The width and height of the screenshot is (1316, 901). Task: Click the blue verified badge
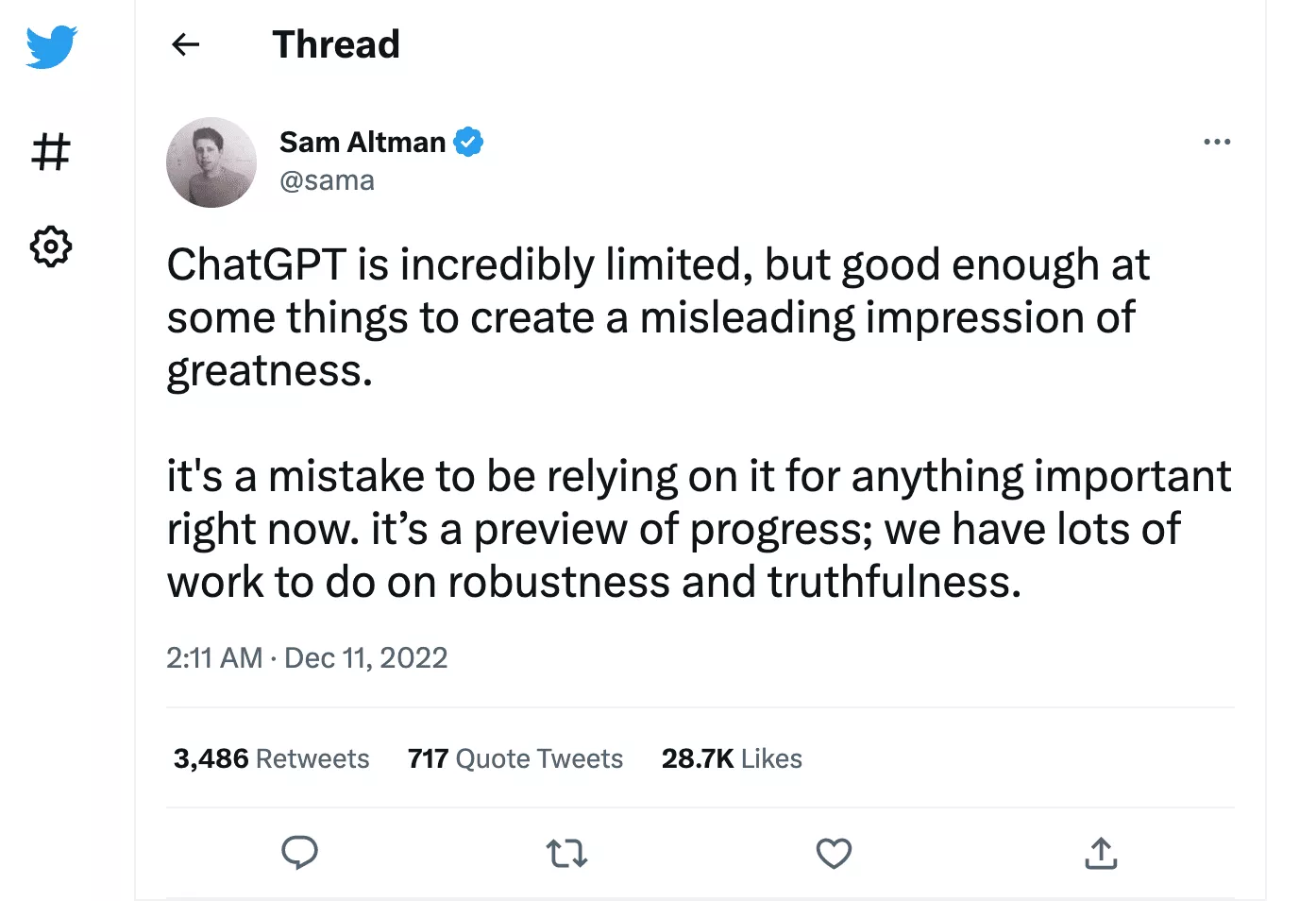point(468,143)
